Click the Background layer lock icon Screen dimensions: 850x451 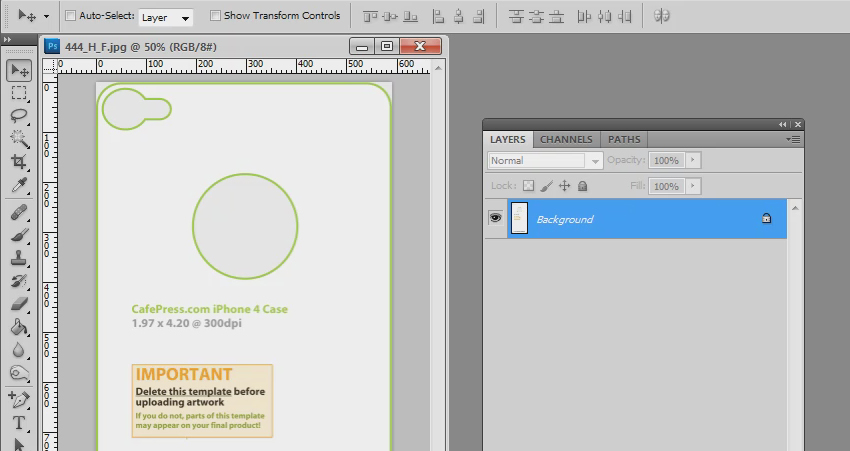(x=767, y=218)
